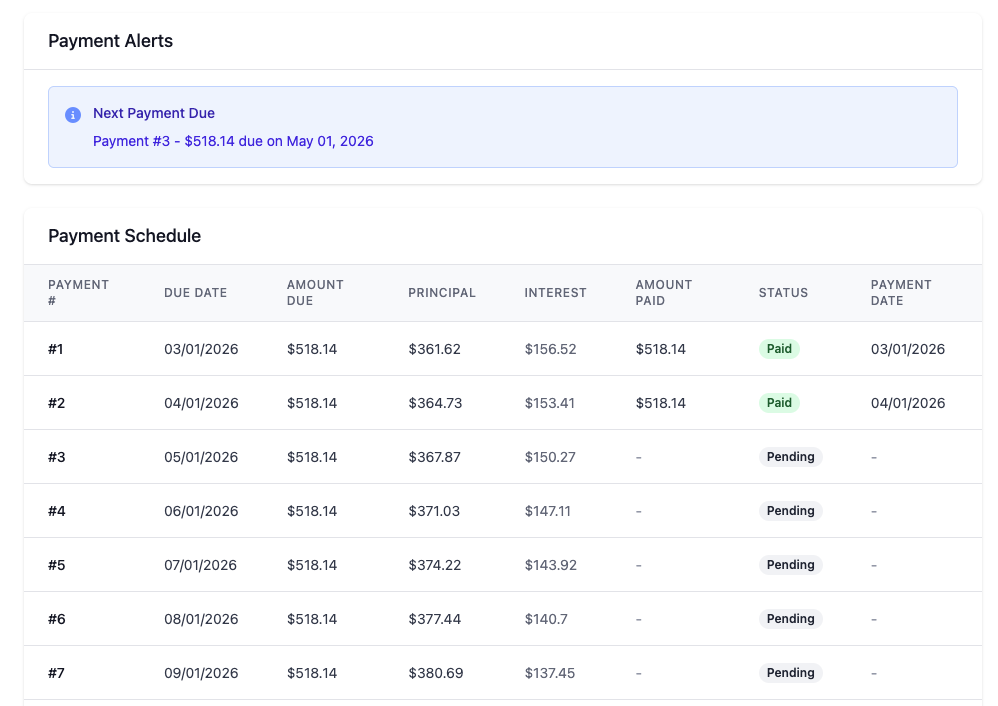Sort by the DUE DATE column header
The height and width of the screenshot is (706, 998).
point(196,293)
